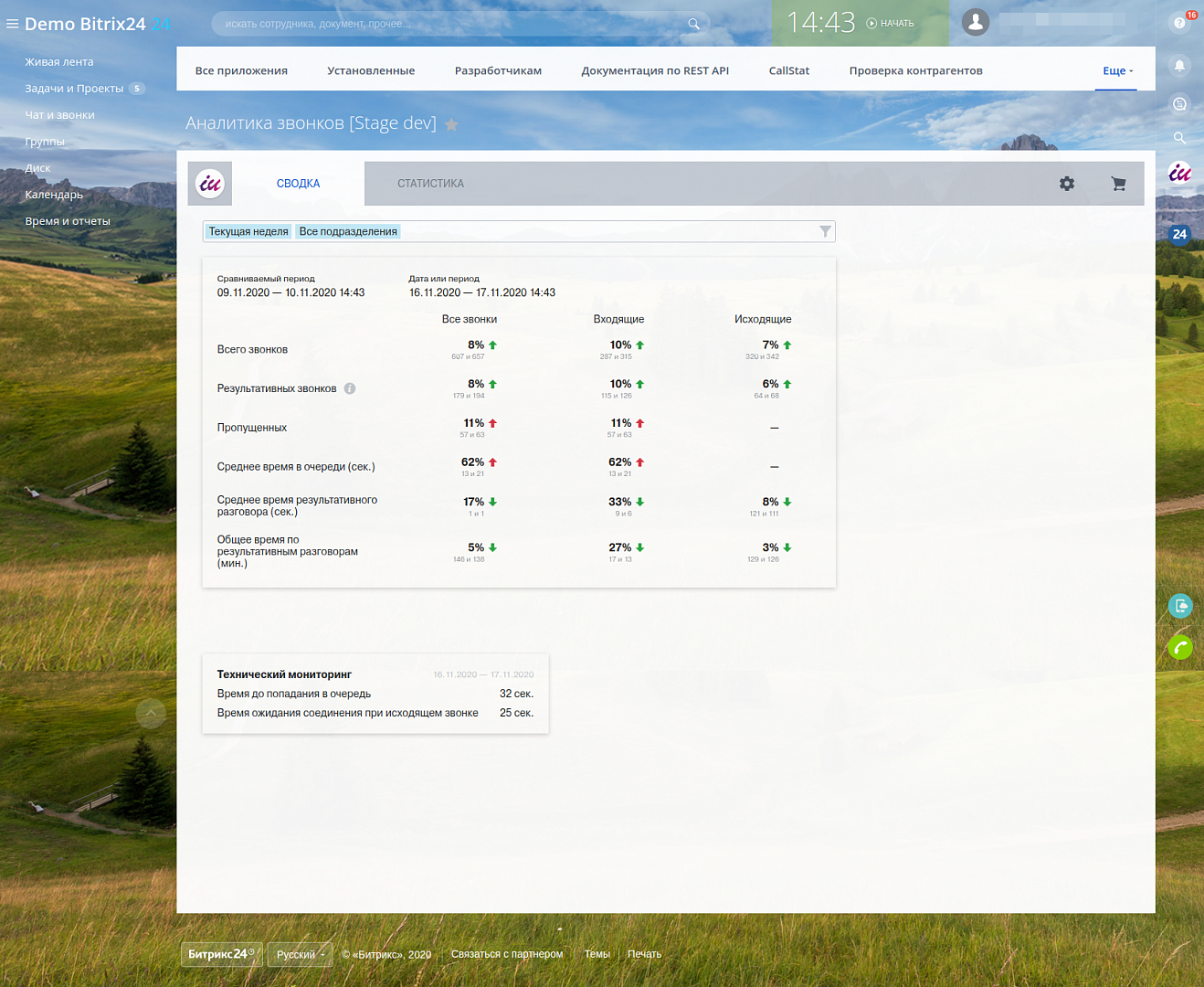This screenshot has height=987, width=1204.
Task: Click the shopping cart icon
Action: [x=1118, y=184]
